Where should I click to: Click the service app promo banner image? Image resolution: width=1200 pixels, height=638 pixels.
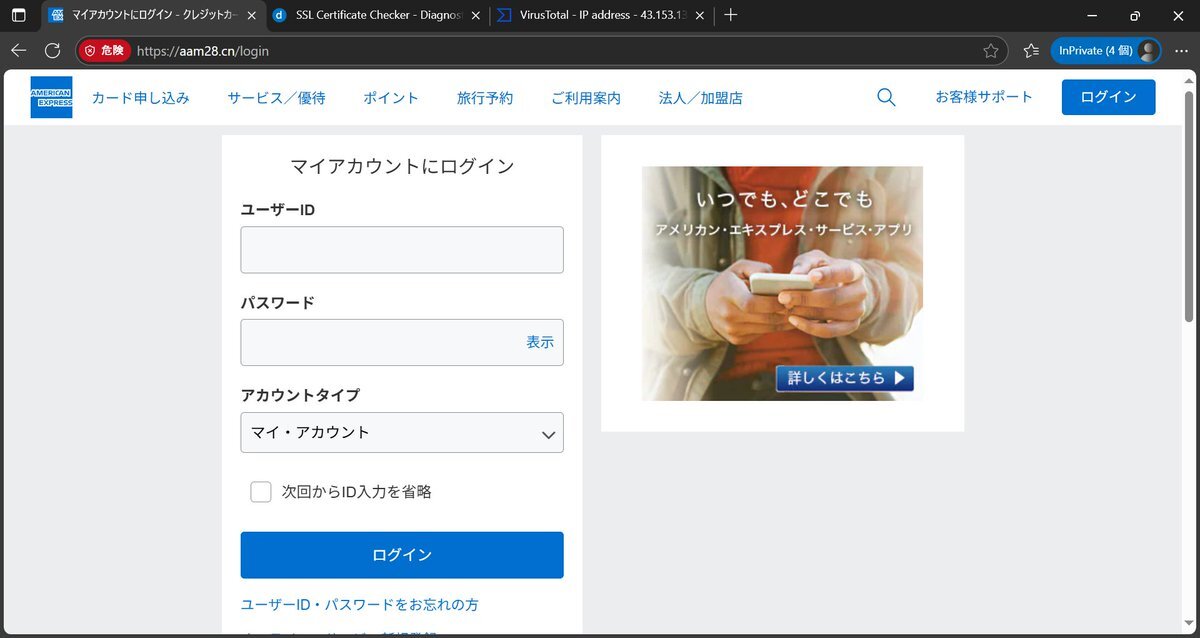[782, 283]
